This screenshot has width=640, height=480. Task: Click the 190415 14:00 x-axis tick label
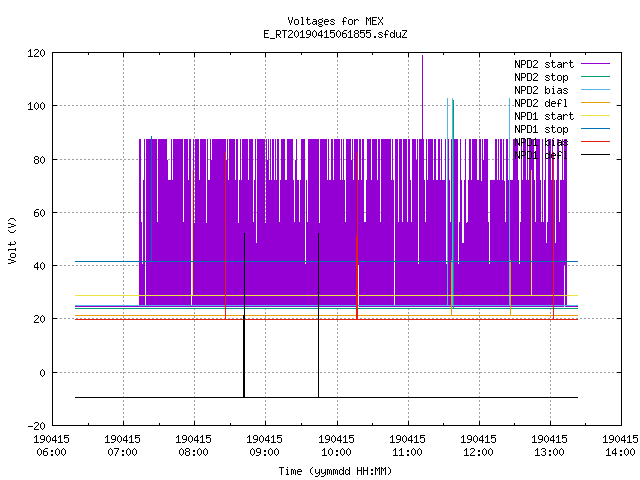pyautogui.click(x=620, y=446)
